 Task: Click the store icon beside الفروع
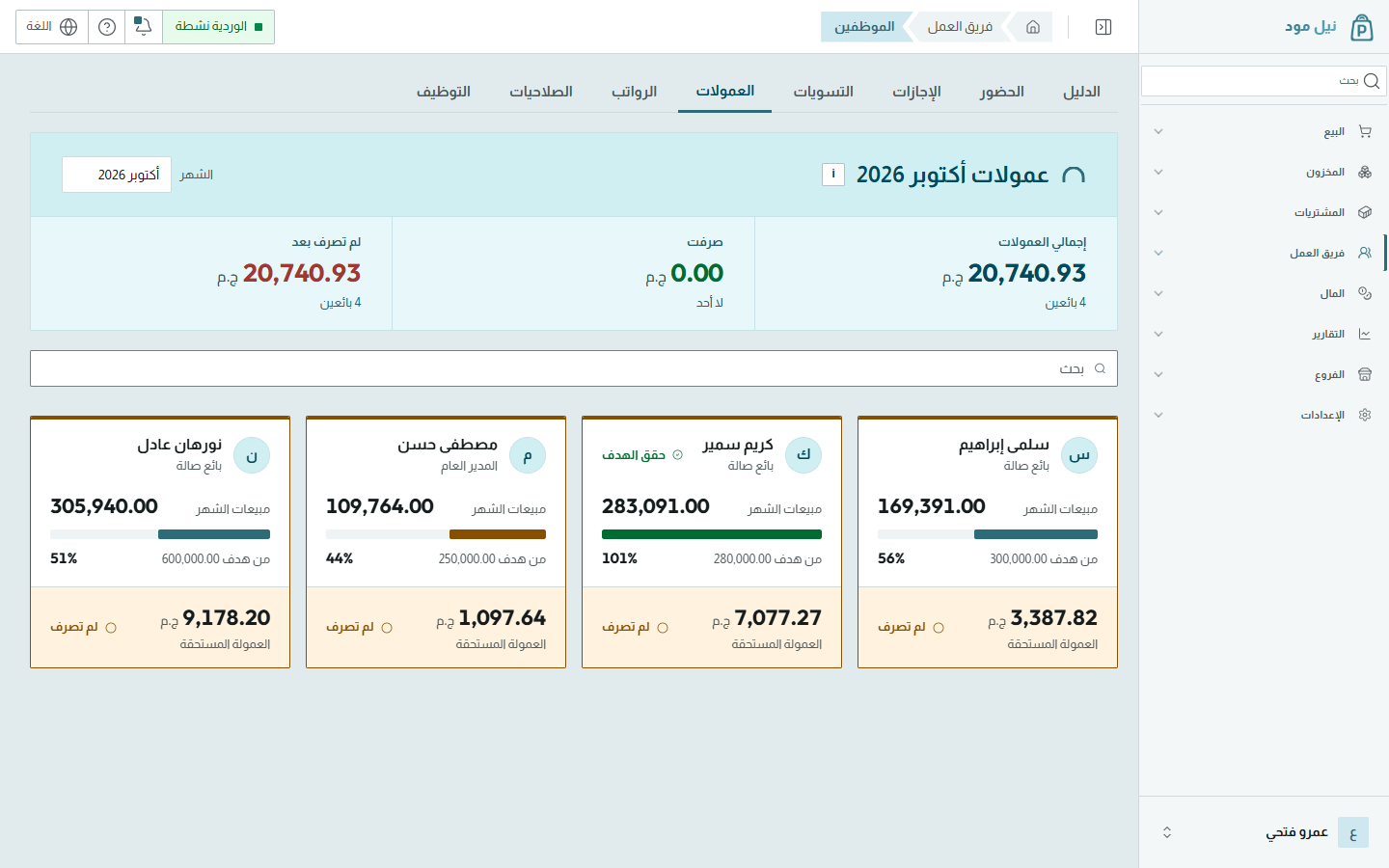coord(1365,374)
